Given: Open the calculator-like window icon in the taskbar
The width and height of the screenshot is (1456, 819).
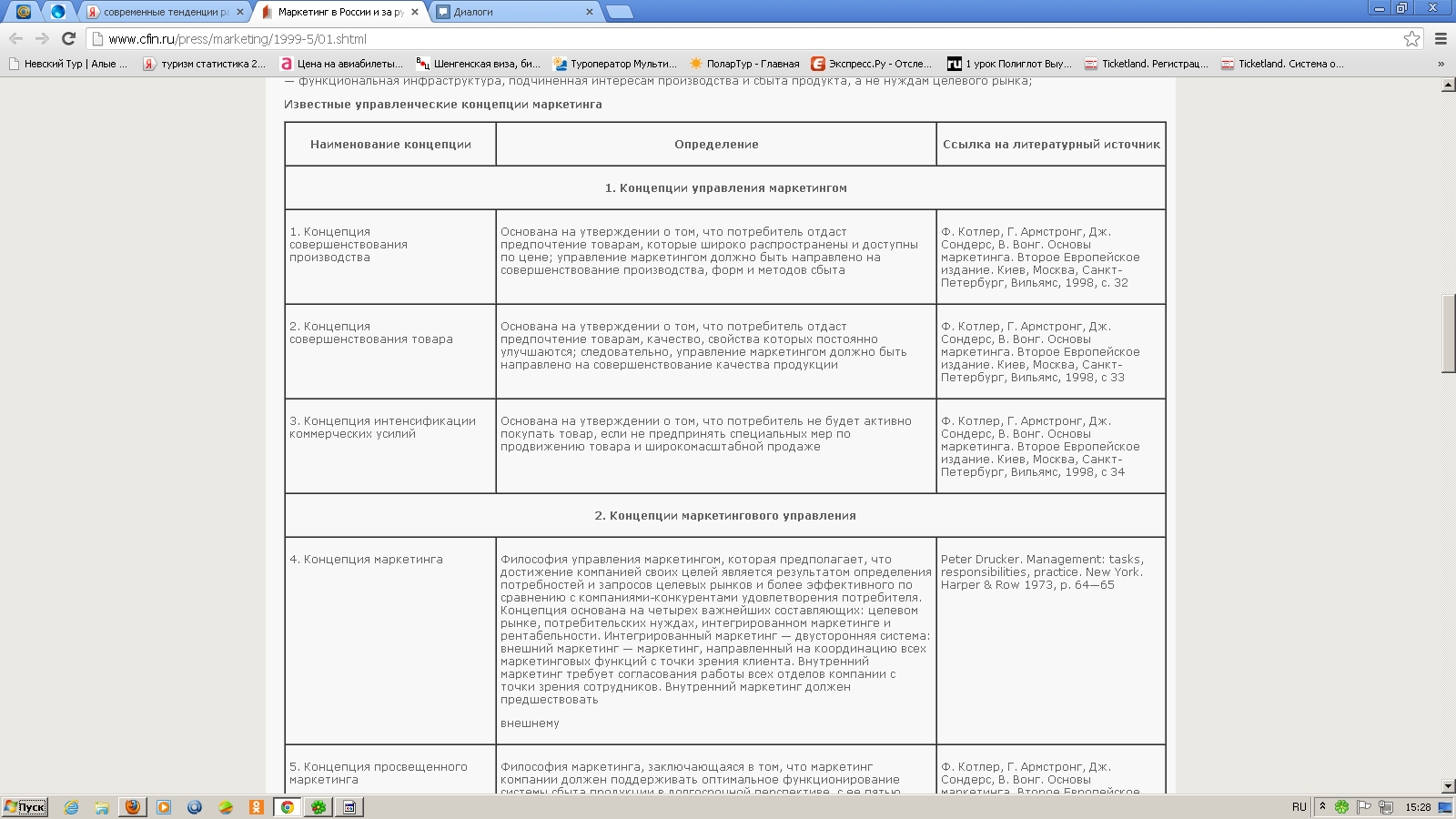Looking at the screenshot, I should click(349, 807).
